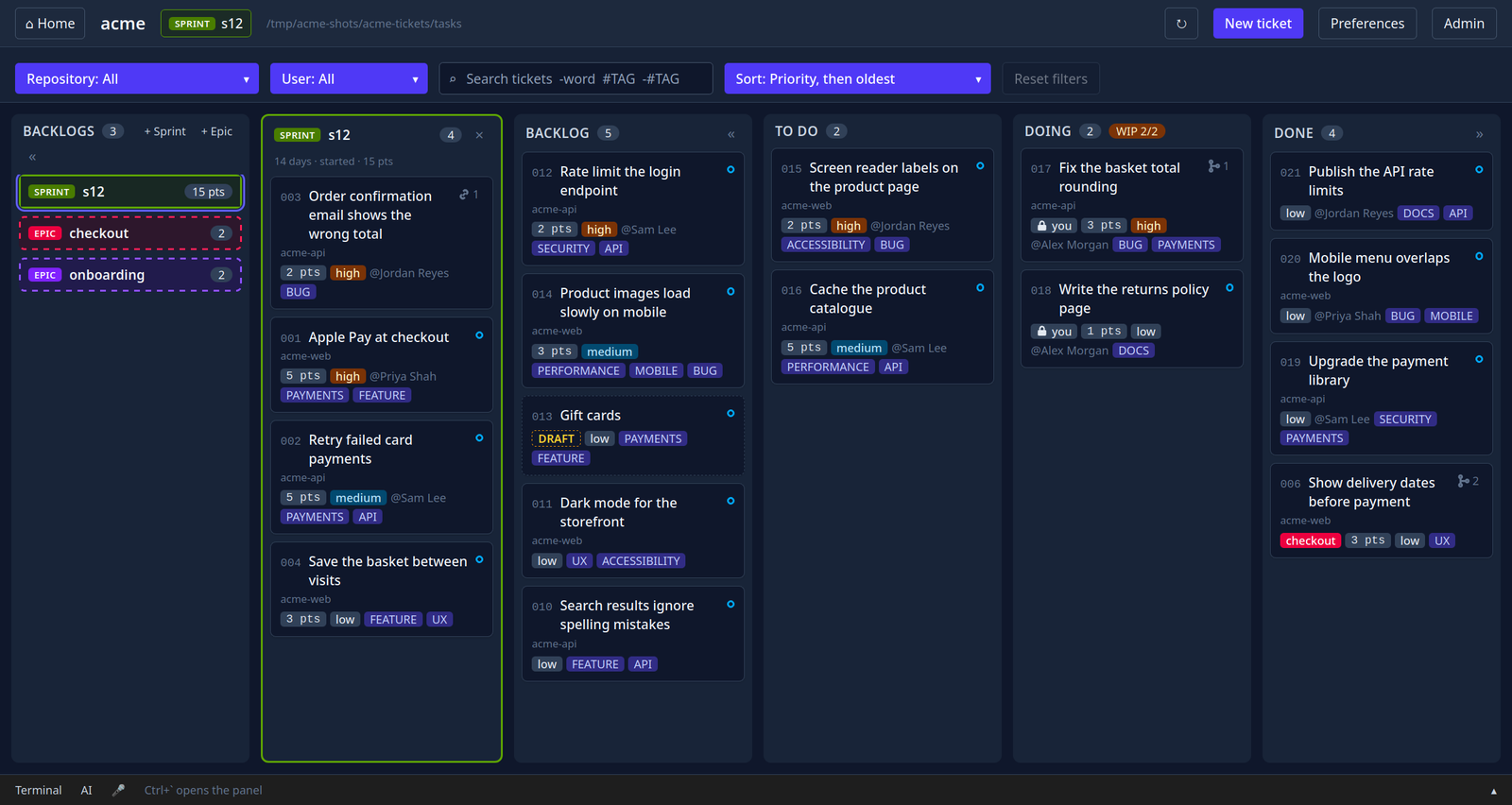Open the User: All dropdown
This screenshot has height=805, width=1512.
(x=349, y=78)
